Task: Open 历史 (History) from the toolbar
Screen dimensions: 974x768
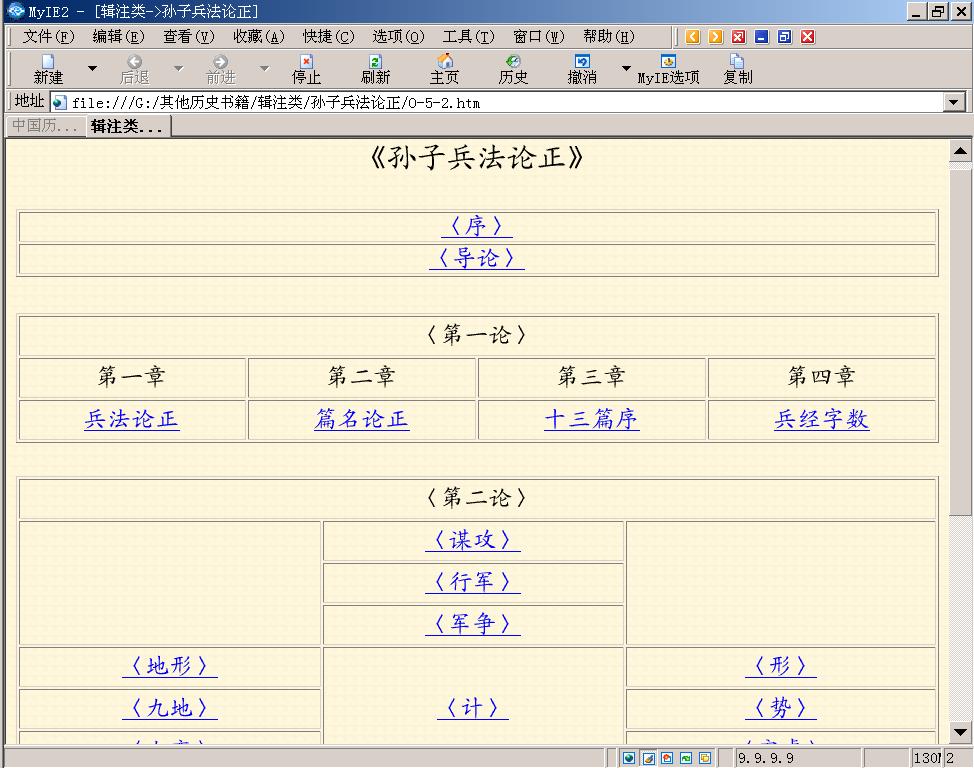Action: point(513,68)
